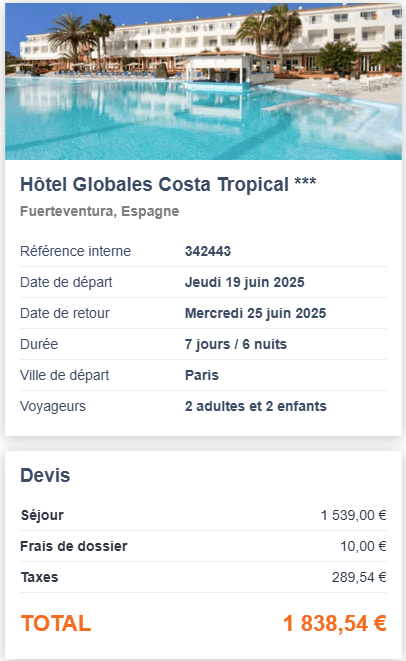Click the orange TOTAL label
This screenshot has width=406, height=661.
click(x=56, y=623)
